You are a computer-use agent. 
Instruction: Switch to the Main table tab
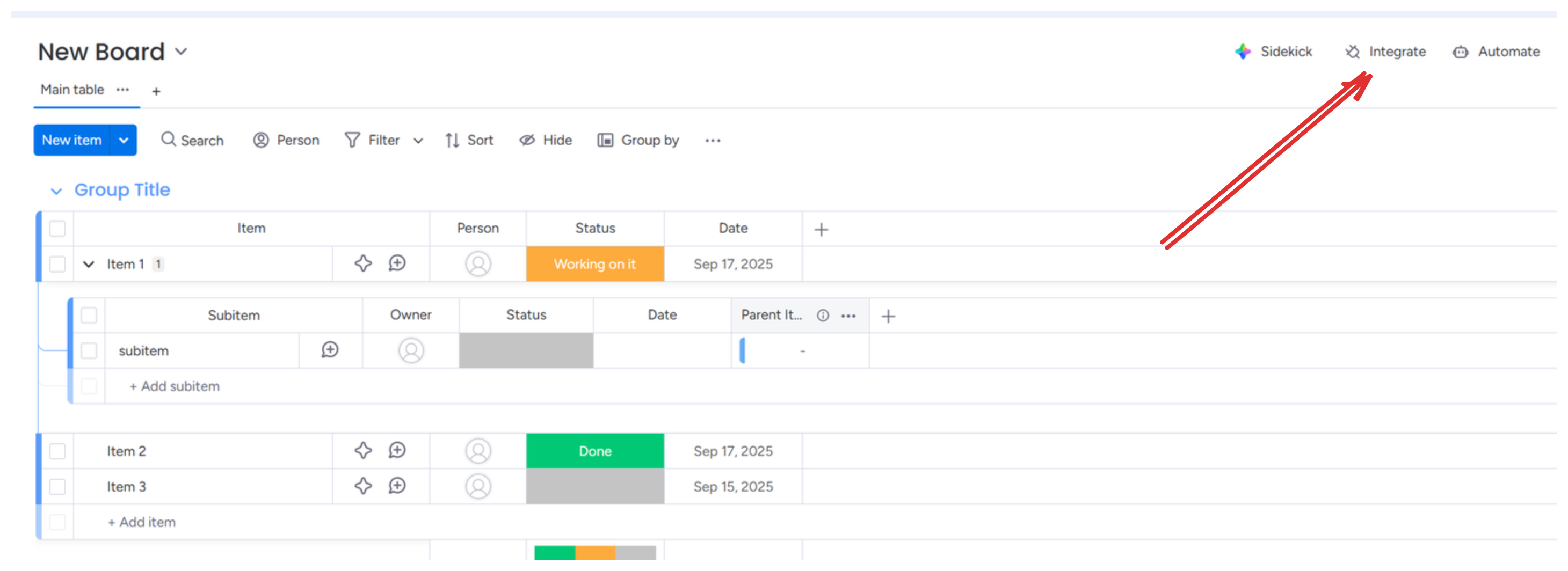72,90
